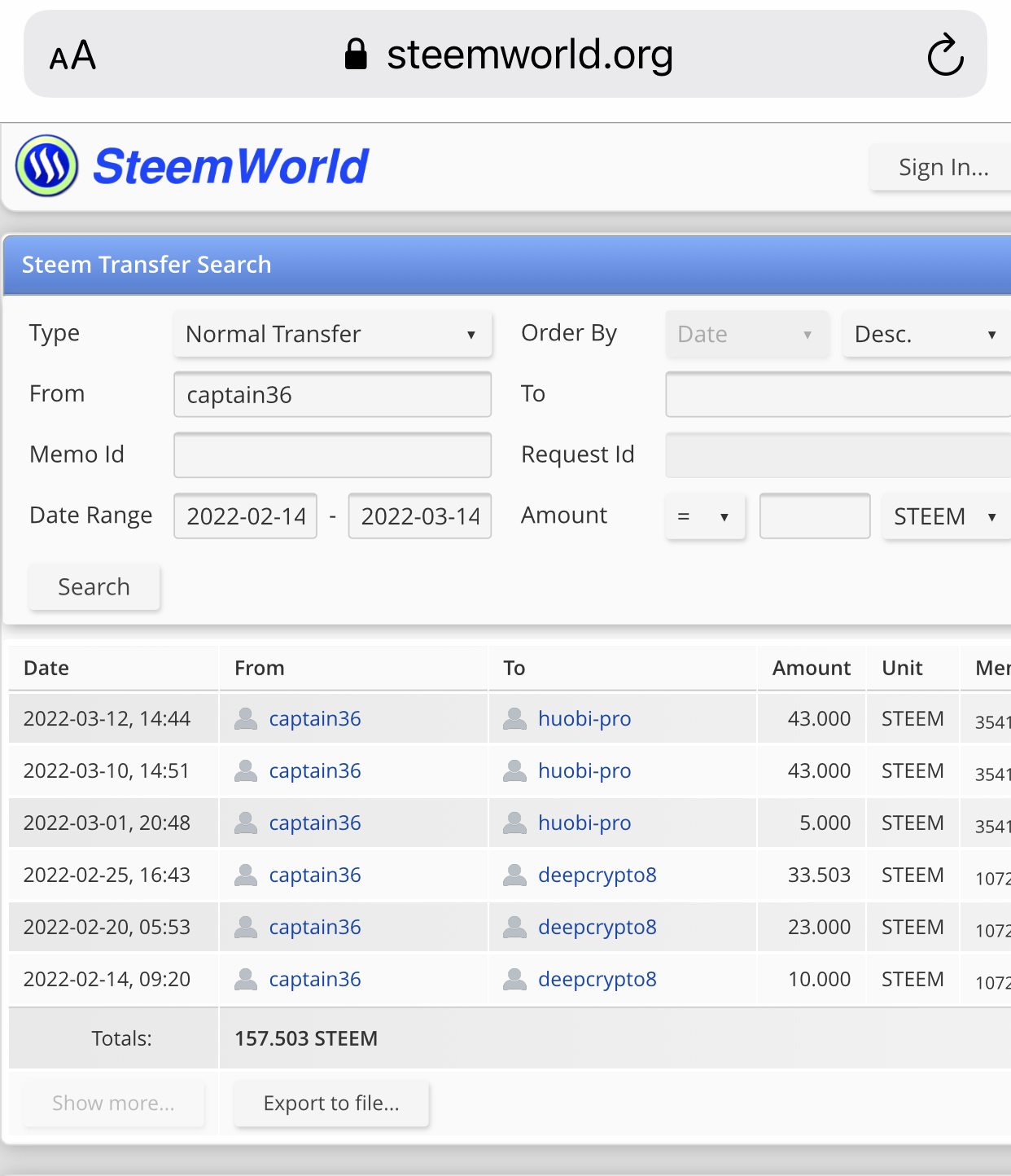Tap the Safari reload page icon
The image size is (1011, 1176).
click(x=945, y=55)
